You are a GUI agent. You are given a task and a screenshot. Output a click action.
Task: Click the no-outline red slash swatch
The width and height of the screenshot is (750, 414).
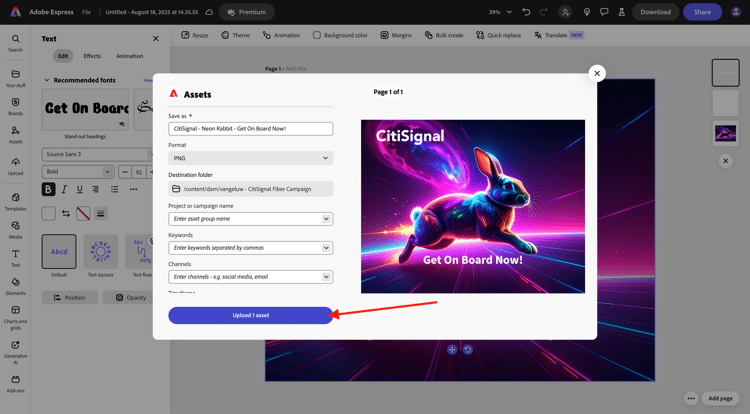pyautogui.click(x=83, y=213)
